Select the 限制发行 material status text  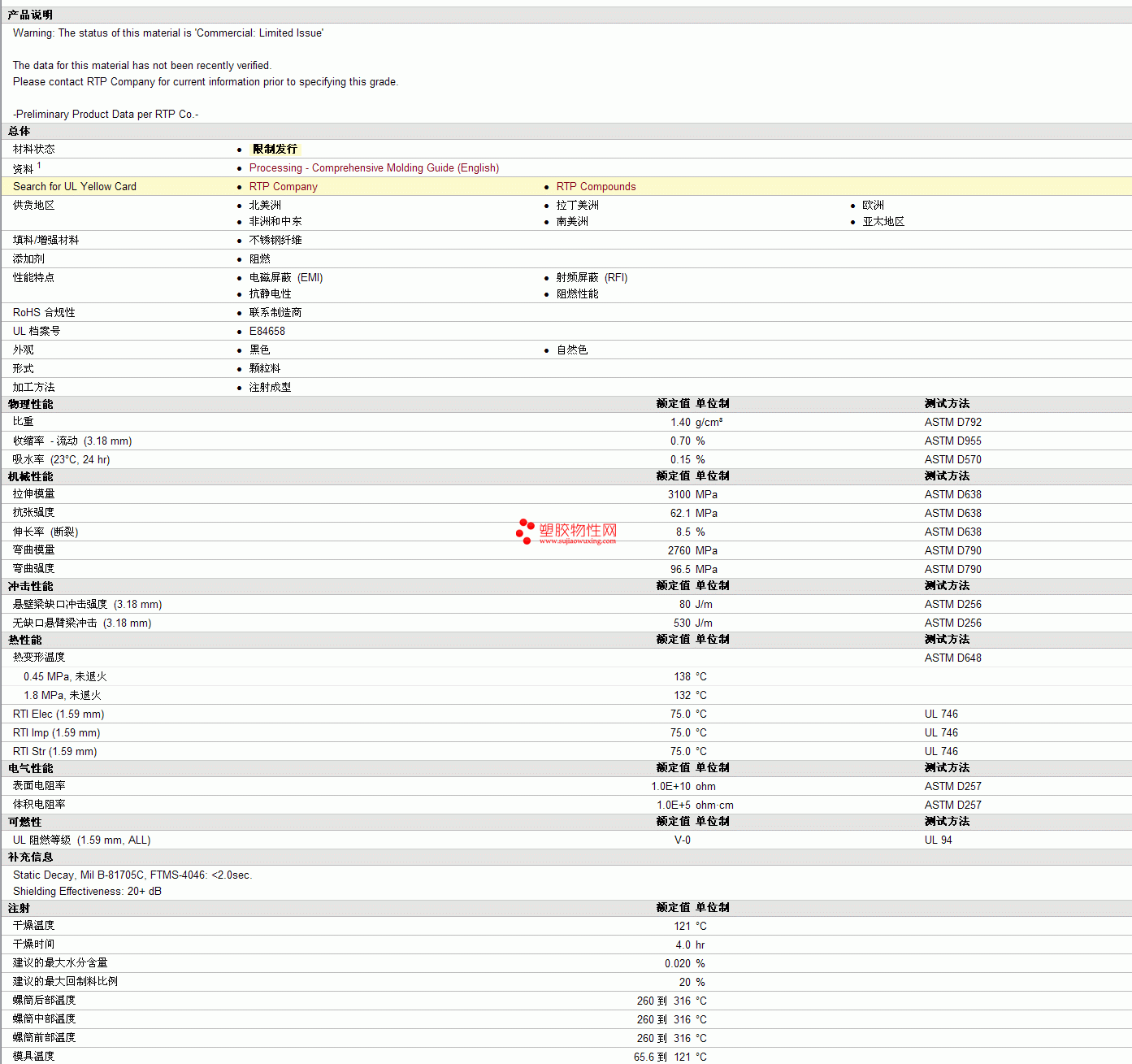275,150
